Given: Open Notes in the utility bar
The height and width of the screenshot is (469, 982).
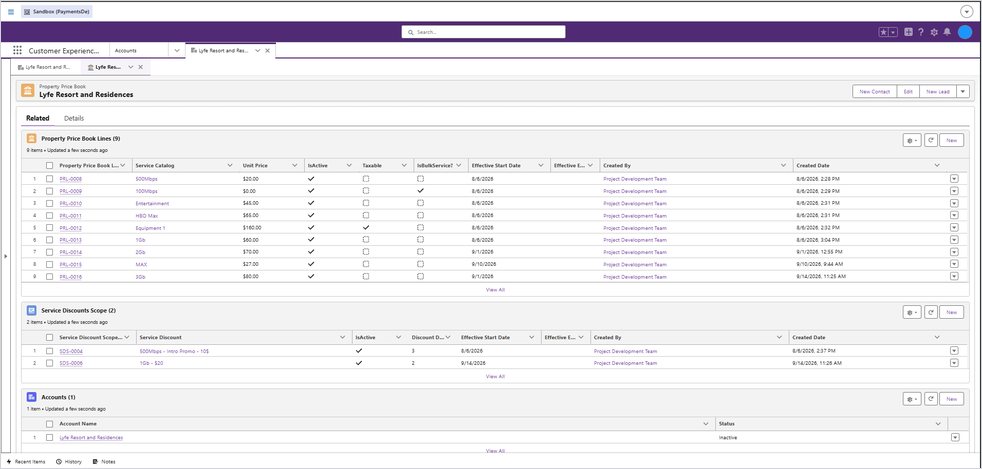Looking at the screenshot, I should 104,461.
